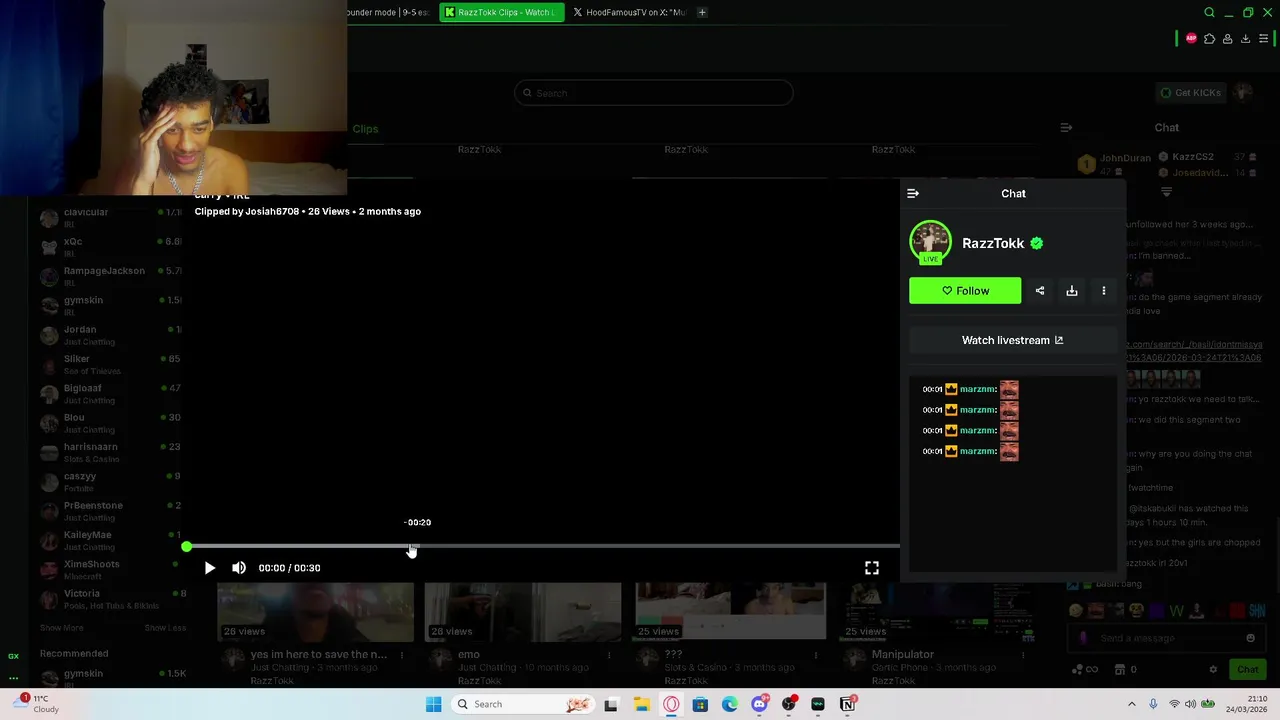Open the user profile avatar on Kick

tap(1243, 92)
